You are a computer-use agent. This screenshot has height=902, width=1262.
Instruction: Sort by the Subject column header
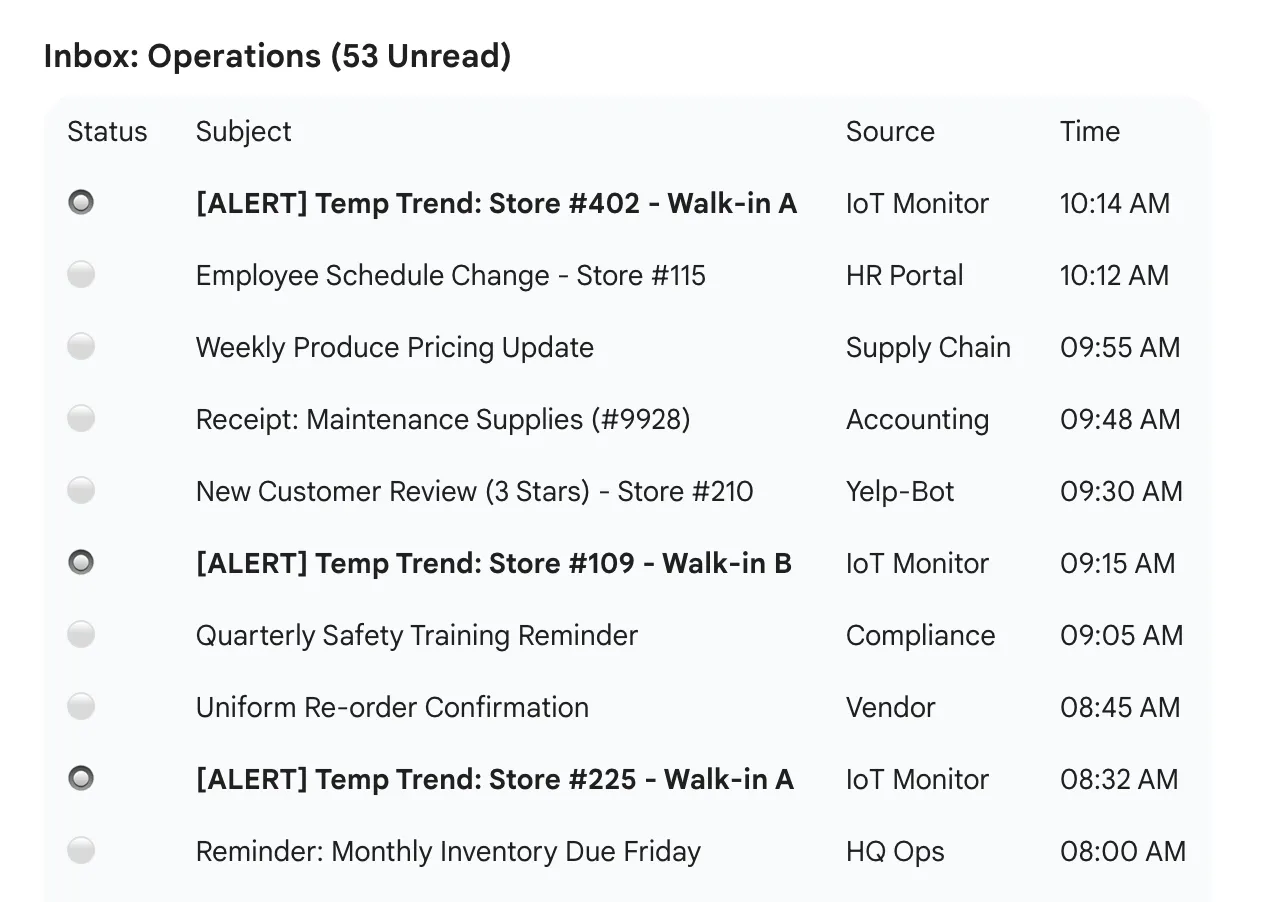tap(243, 131)
